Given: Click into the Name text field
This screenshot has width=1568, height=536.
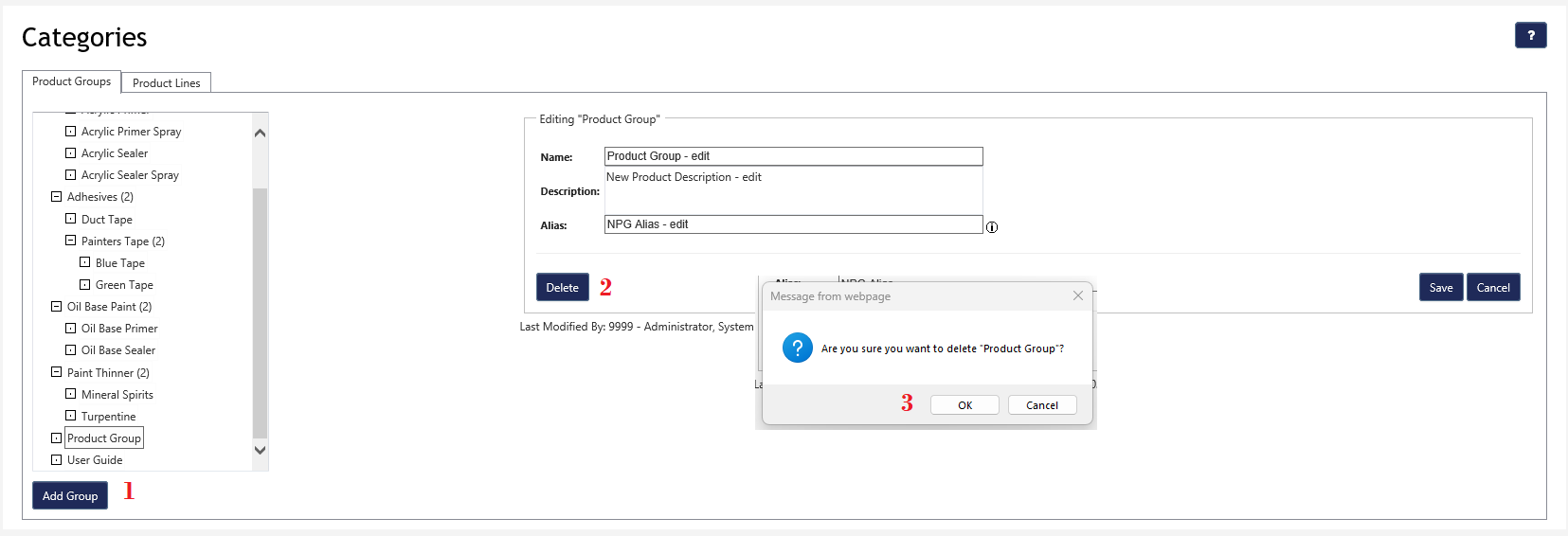Looking at the screenshot, I should pyautogui.click(x=793, y=156).
